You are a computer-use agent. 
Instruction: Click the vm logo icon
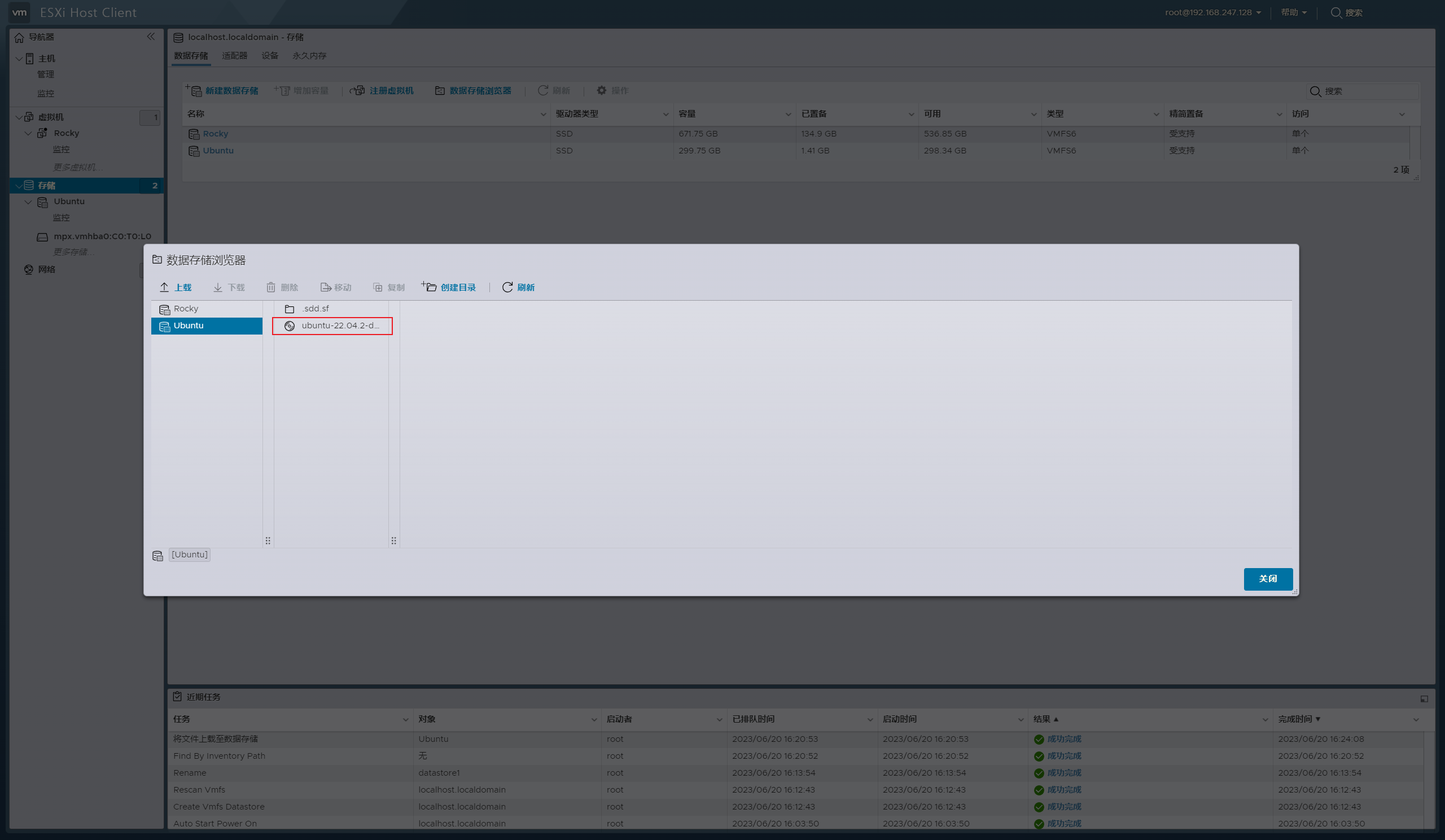click(x=20, y=12)
